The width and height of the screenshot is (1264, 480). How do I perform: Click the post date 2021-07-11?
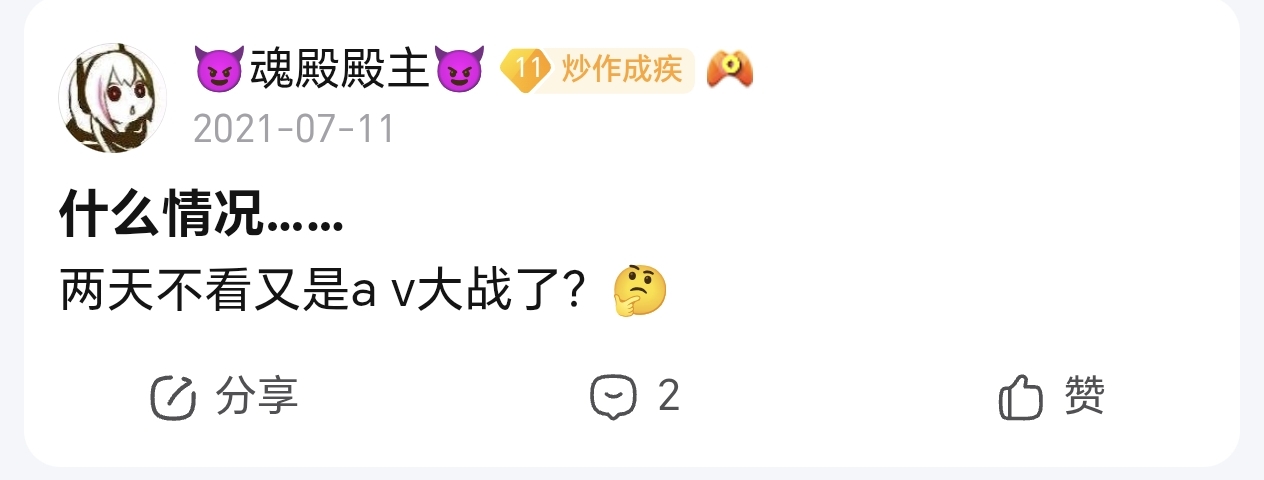coord(294,129)
